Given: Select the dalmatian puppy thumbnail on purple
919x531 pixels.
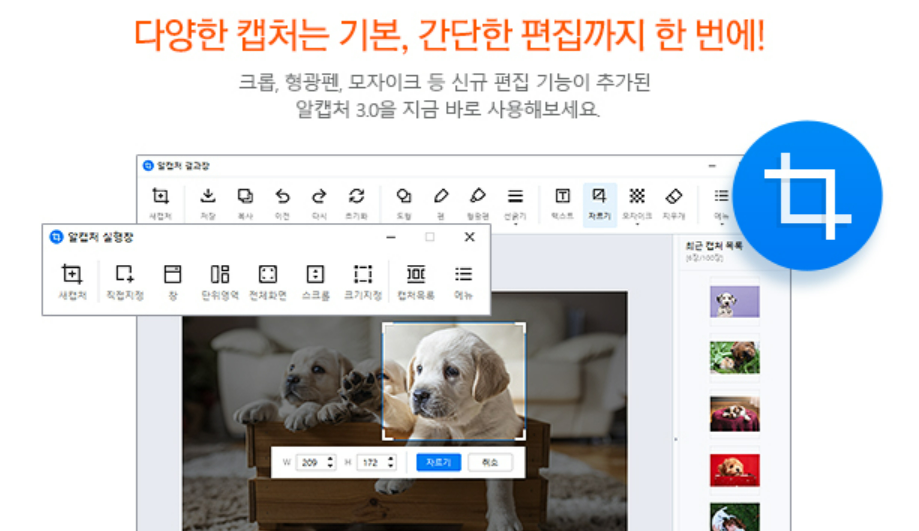Looking at the screenshot, I should pos(734,302).
